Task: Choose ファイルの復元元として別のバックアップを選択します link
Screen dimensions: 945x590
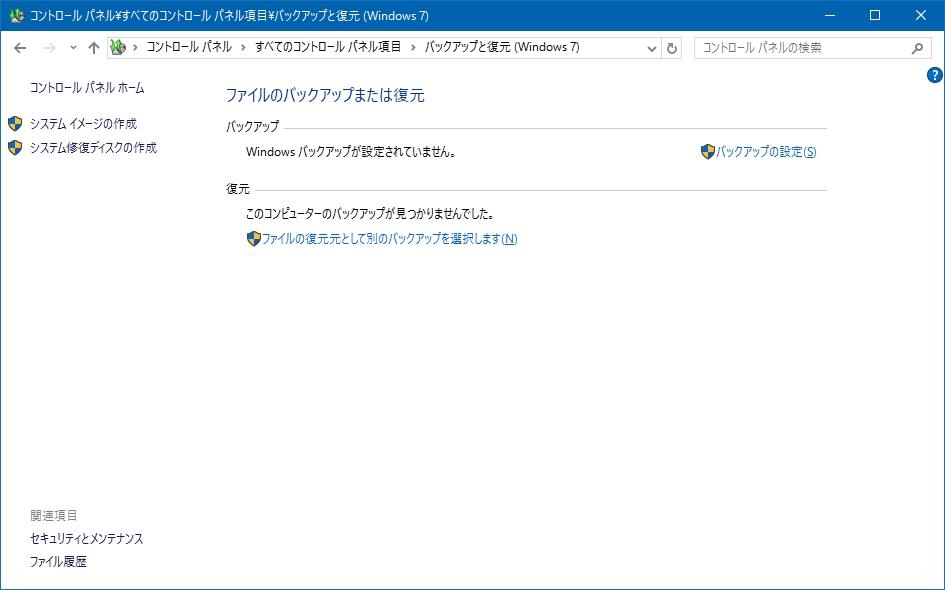Action: (389, 239)
